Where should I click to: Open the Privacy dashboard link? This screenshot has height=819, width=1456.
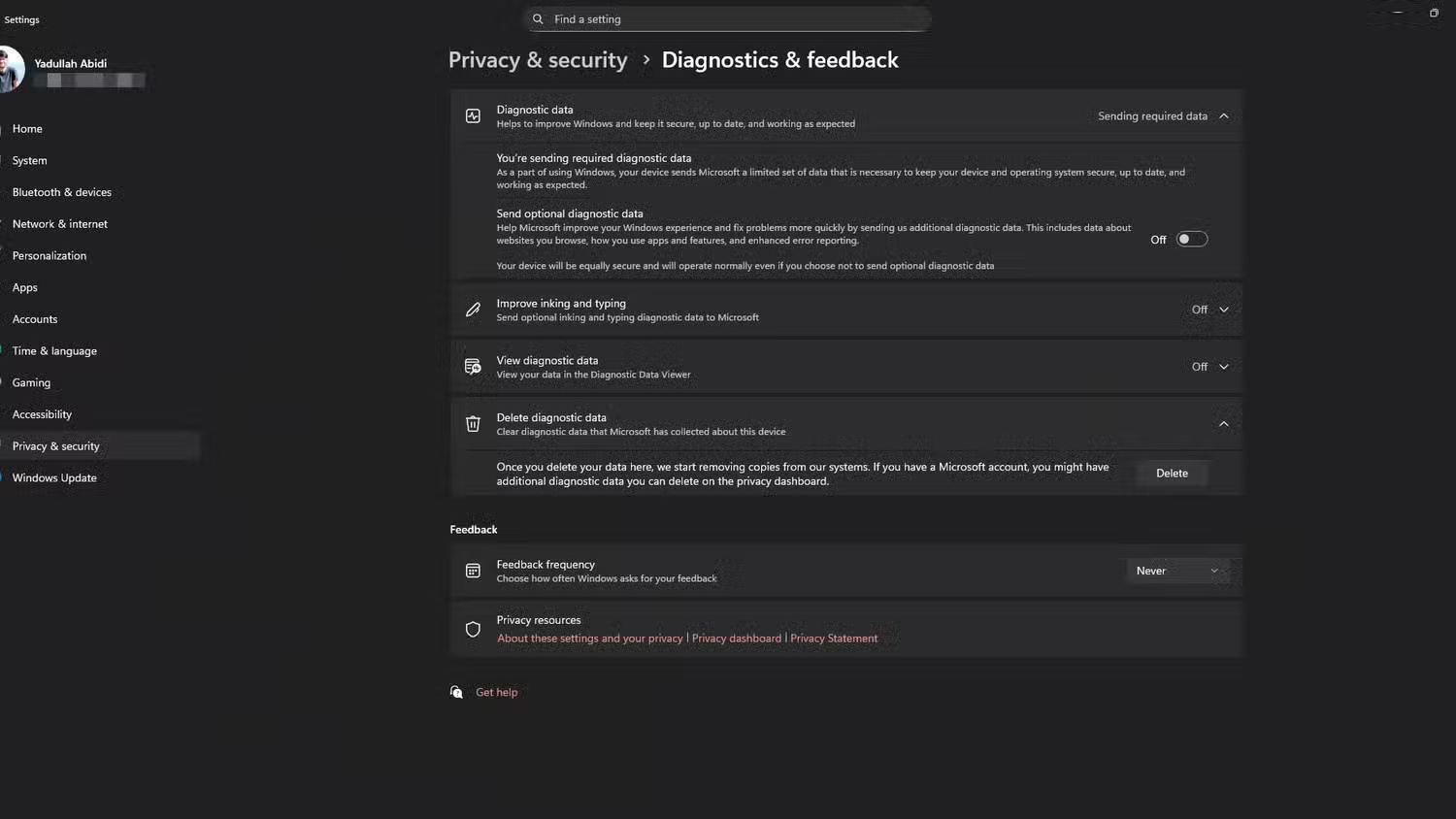pos(736,638)
